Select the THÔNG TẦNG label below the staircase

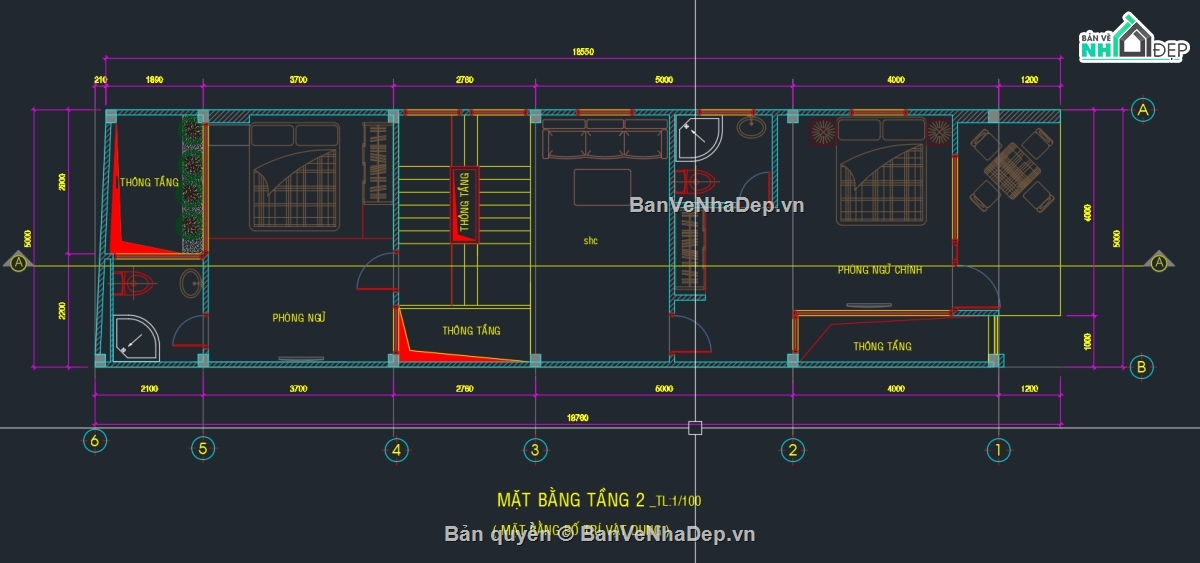pos(471,330)
